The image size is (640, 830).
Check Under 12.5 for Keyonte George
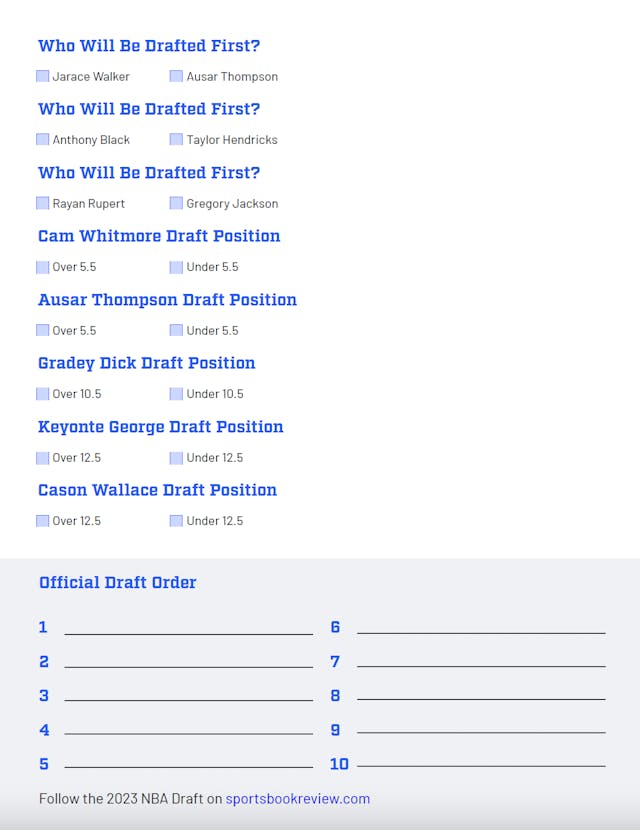[x=176, y=458]
